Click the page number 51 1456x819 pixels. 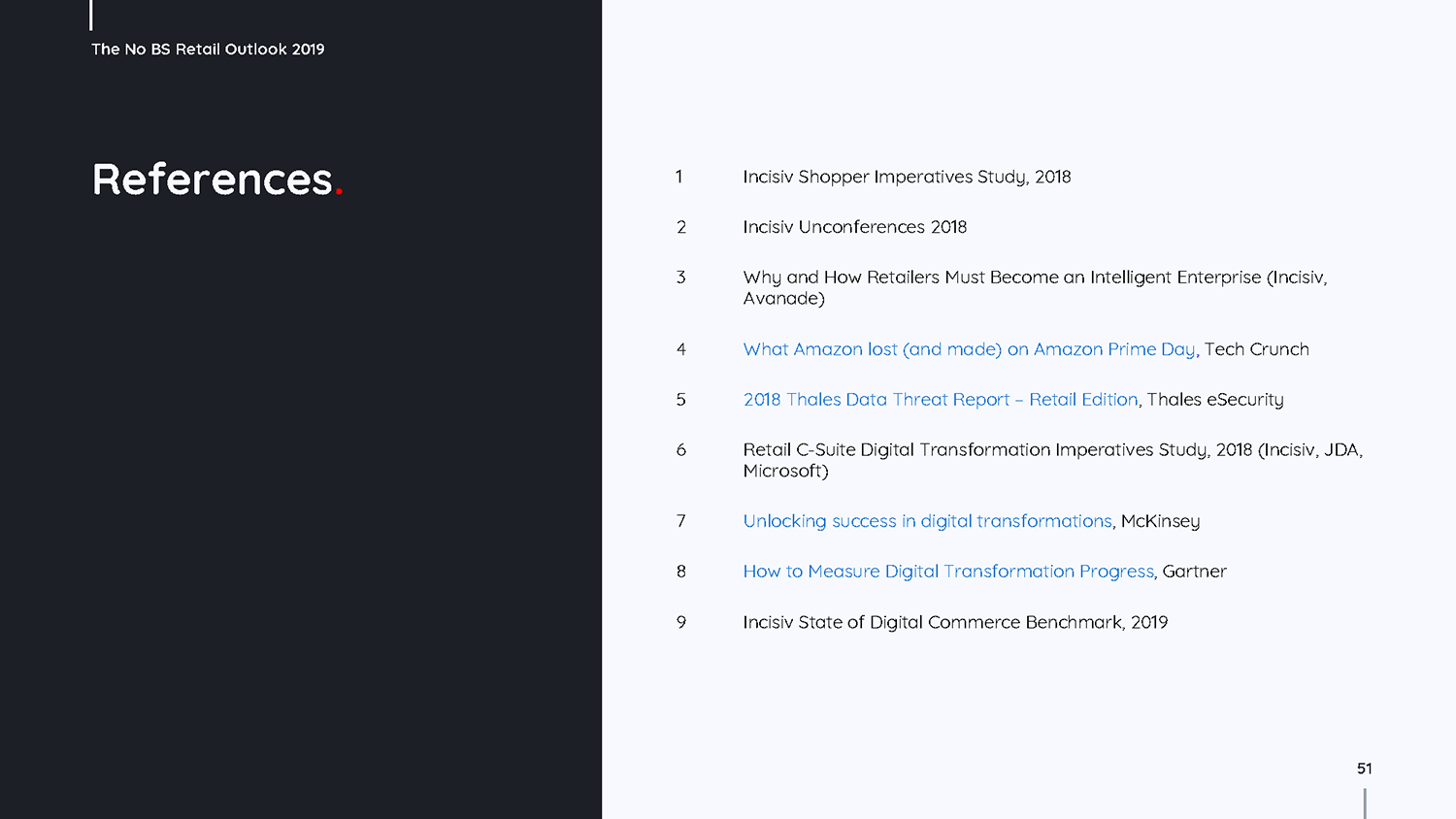1365,769
